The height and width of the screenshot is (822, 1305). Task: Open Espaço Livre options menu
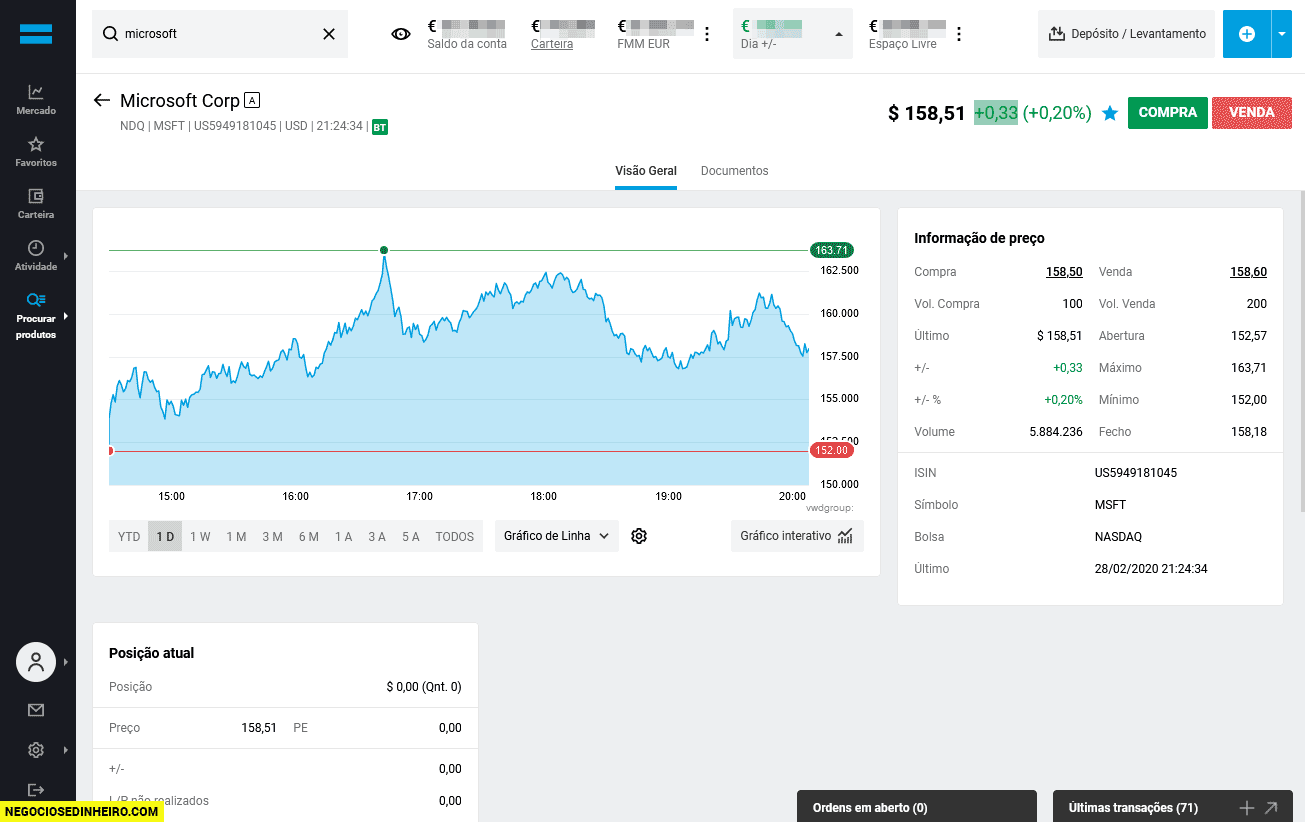[959, 34]
